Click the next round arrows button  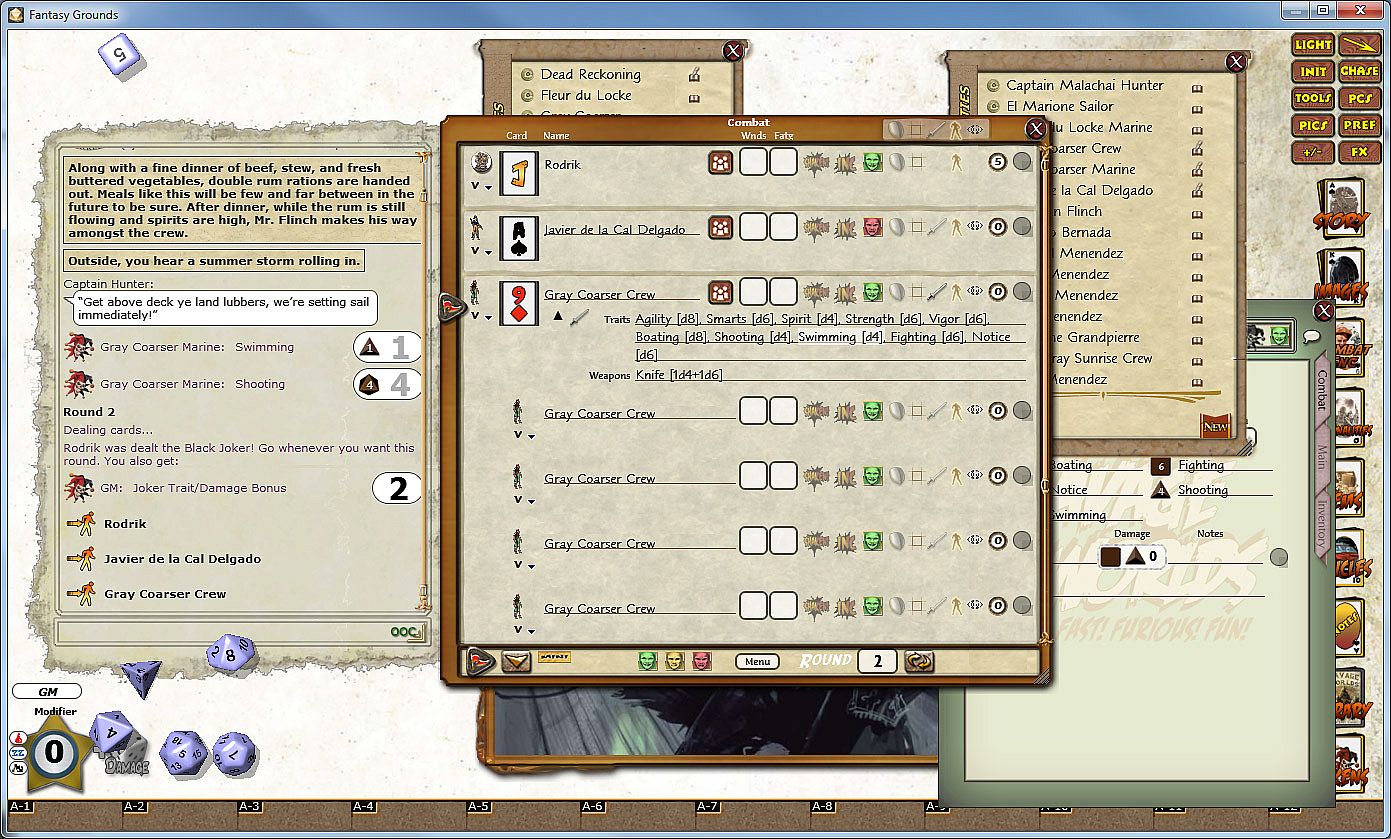click(918, 661)
